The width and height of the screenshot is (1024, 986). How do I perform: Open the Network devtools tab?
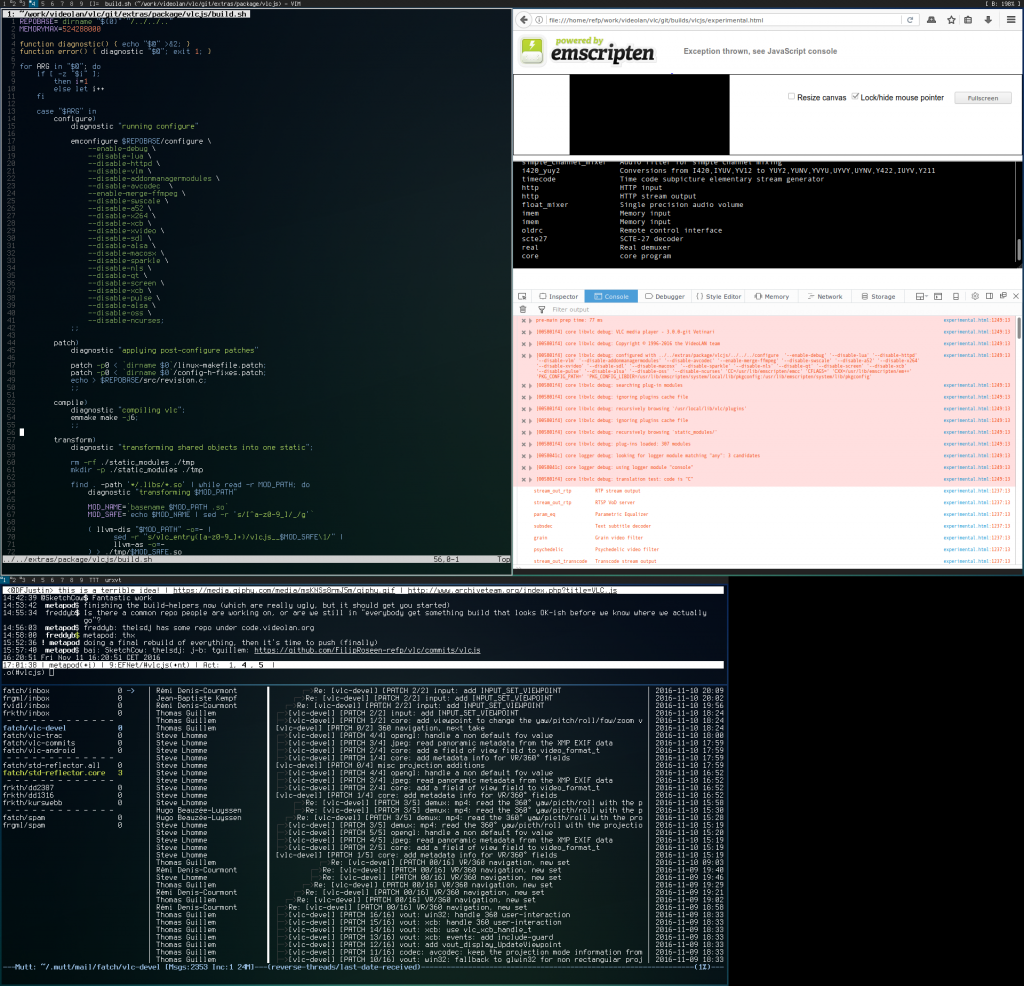[825, 296]
